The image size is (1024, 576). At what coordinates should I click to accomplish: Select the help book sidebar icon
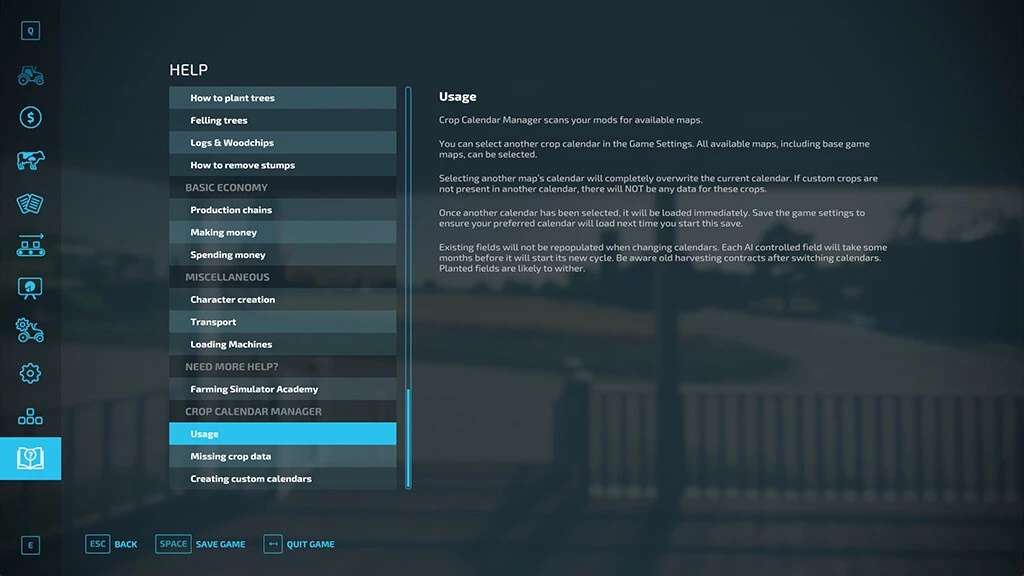tap(30, 459)
